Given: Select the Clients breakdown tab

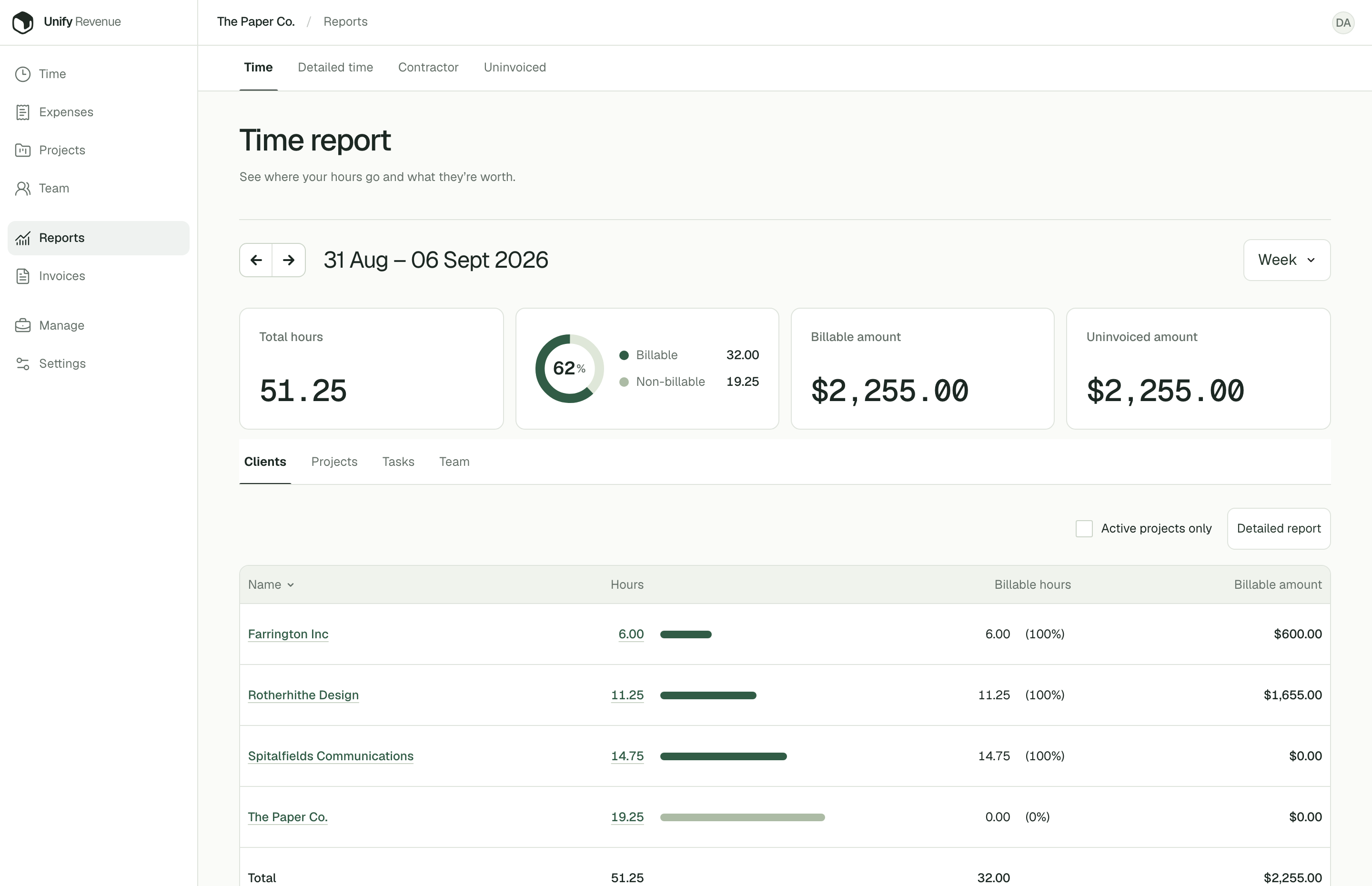Looking at the screenshot, I should (265, 462).
